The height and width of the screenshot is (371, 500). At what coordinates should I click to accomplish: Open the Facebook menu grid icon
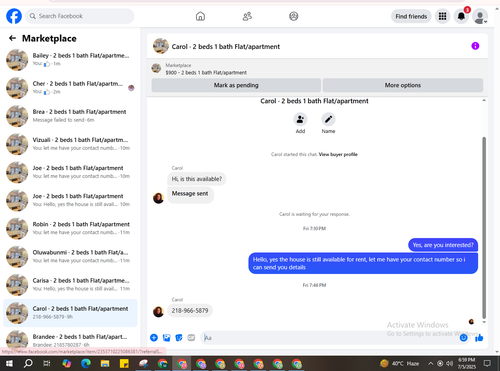(442, 16)
